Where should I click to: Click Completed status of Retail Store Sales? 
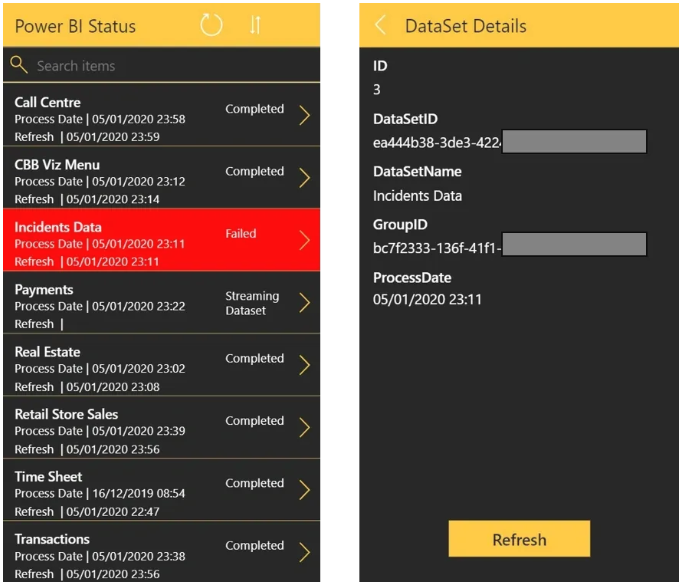pos(255,421)
